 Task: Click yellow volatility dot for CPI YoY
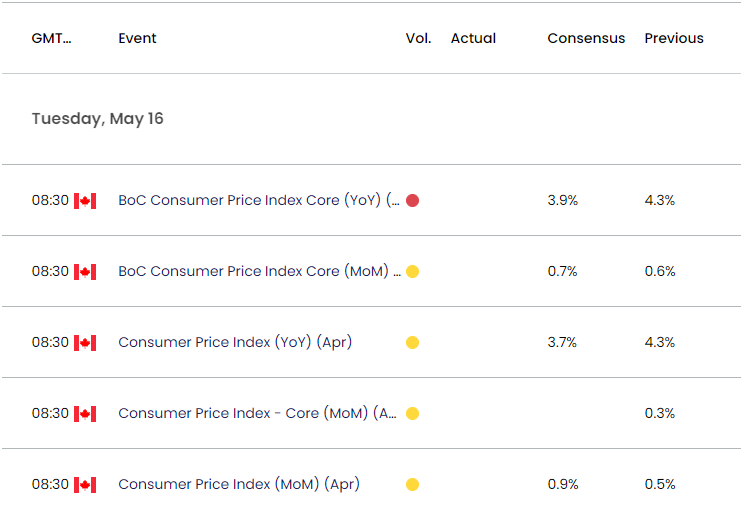[412, 343]
